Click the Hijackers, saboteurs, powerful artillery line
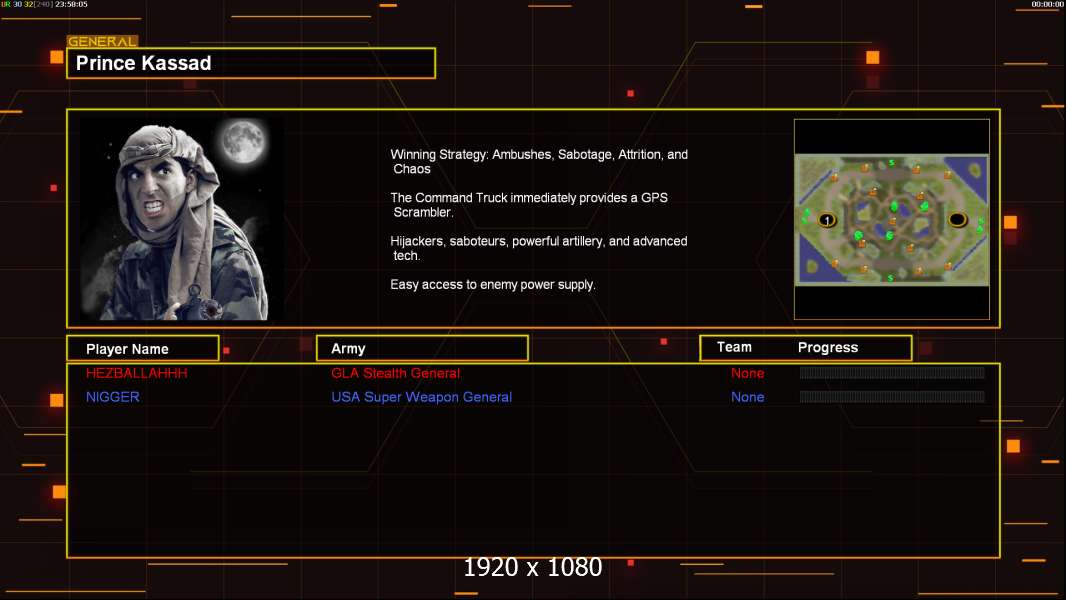The width and height of the screenshot is (1066, 600). pos(538,248)
